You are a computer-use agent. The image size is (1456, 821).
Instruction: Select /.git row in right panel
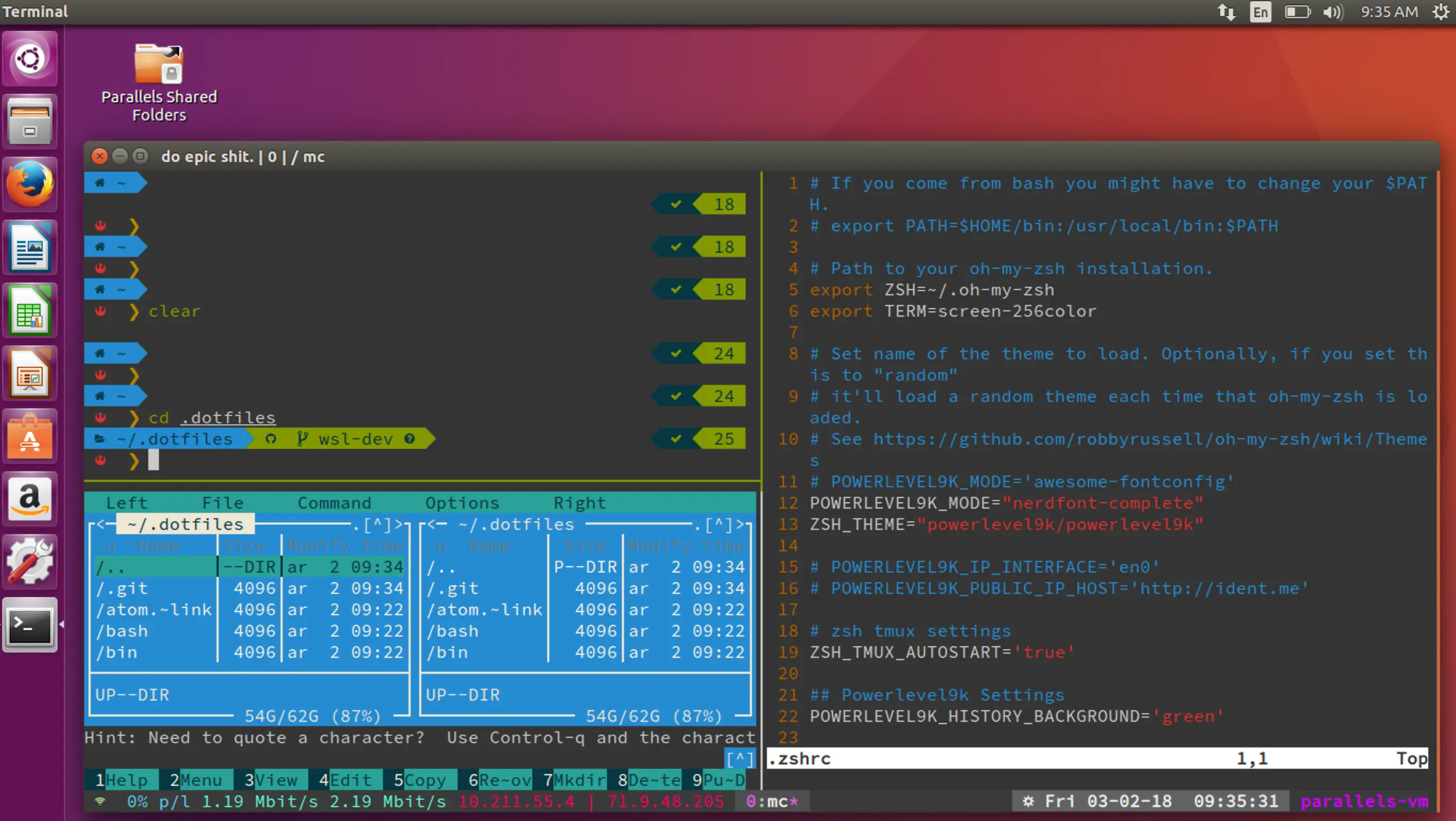tap(586, 588)
